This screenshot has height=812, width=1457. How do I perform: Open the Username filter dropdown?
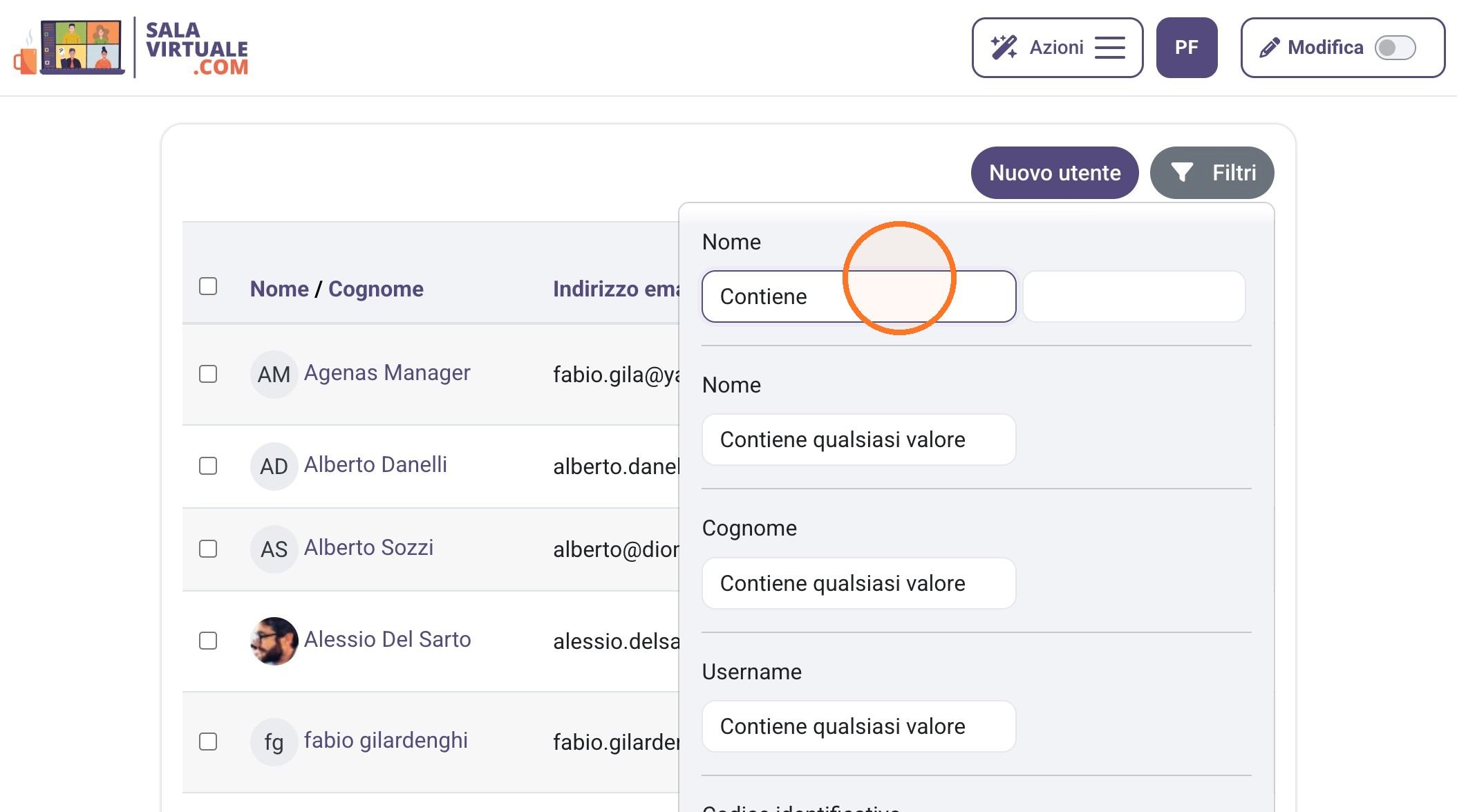pyautogui.click(x=858, y=726)
